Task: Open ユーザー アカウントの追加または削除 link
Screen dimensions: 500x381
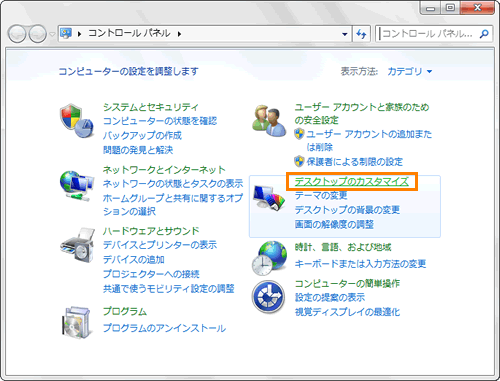Action: [x=369, y=140]
